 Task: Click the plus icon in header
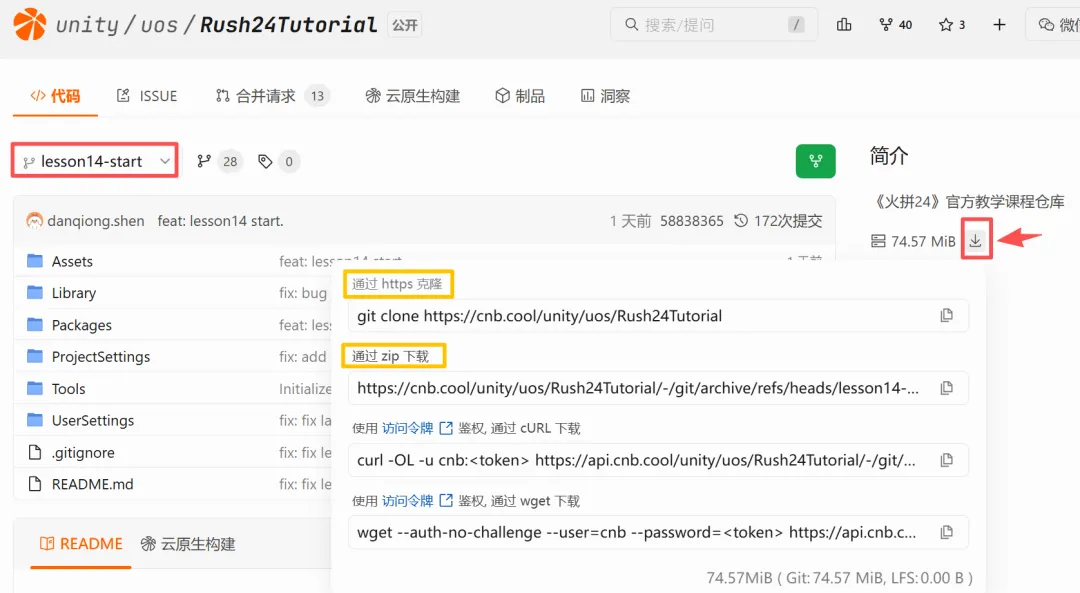tap(999, 25)
